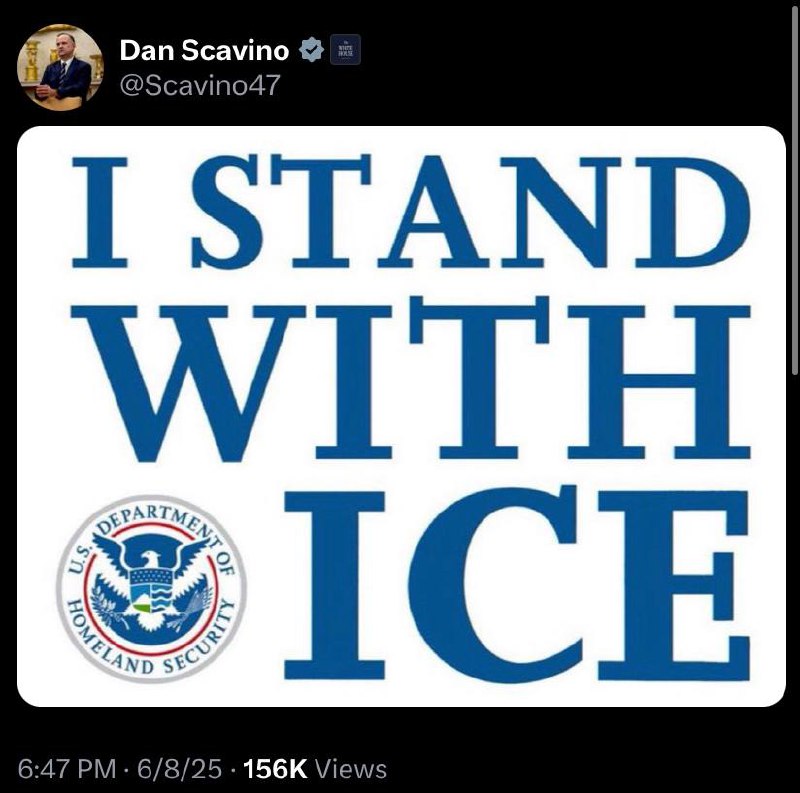Screen dimensions: 800x793
Task: Click the eagle at the seal's center
Action: point(152,582)
